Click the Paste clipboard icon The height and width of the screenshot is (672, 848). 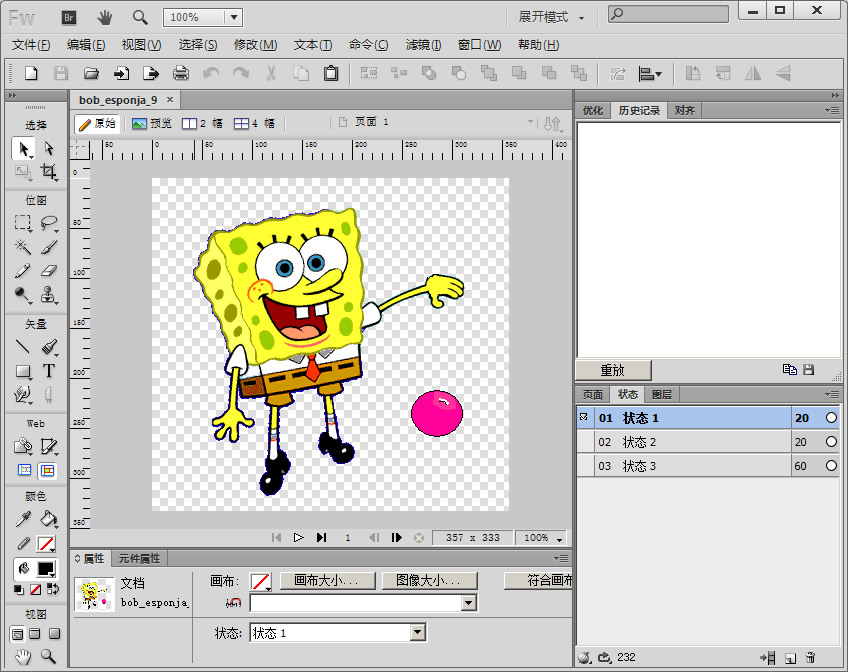331,73
